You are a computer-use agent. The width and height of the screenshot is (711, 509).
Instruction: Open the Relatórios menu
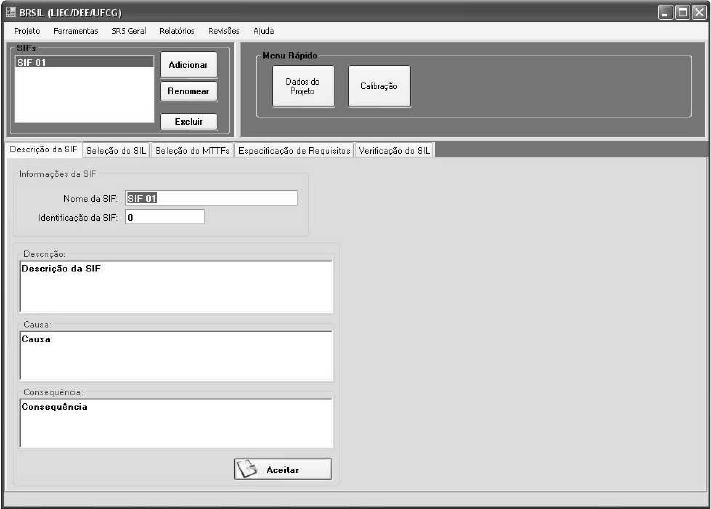(x=177, y=31)
